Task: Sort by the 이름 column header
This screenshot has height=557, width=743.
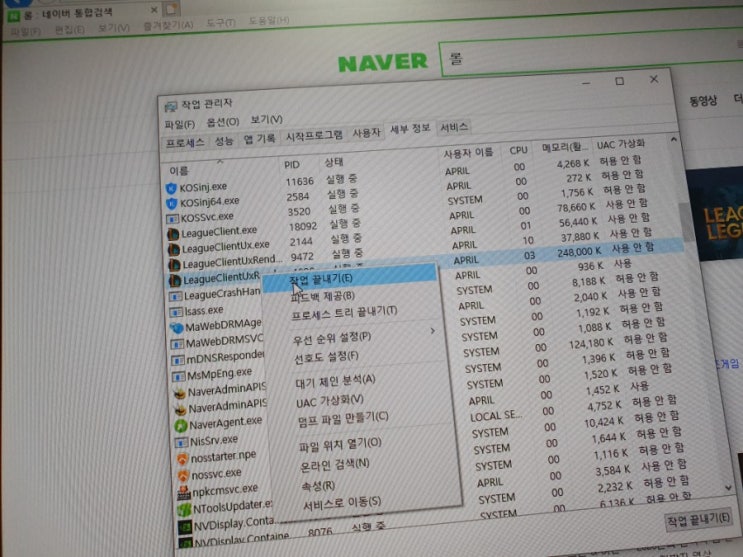Action: click(x=179, y=171)
